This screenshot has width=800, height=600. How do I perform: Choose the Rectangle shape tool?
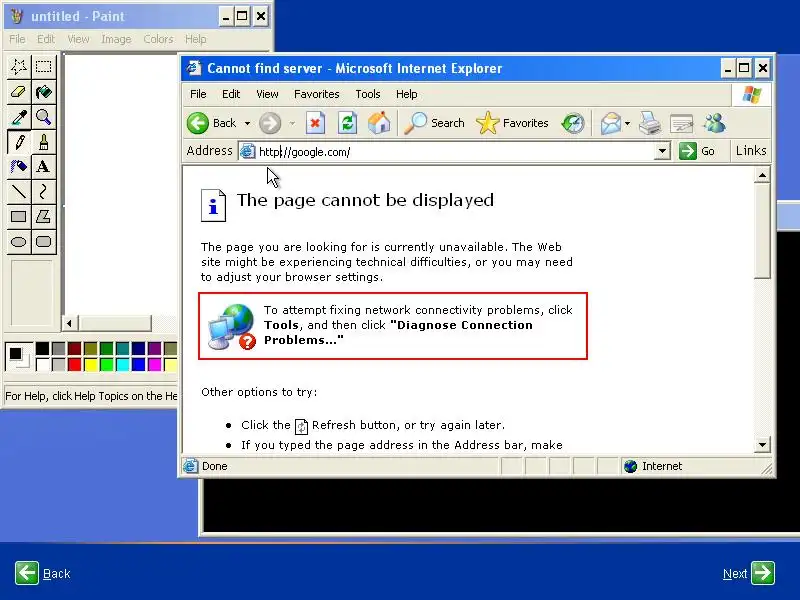click(19, 216)
